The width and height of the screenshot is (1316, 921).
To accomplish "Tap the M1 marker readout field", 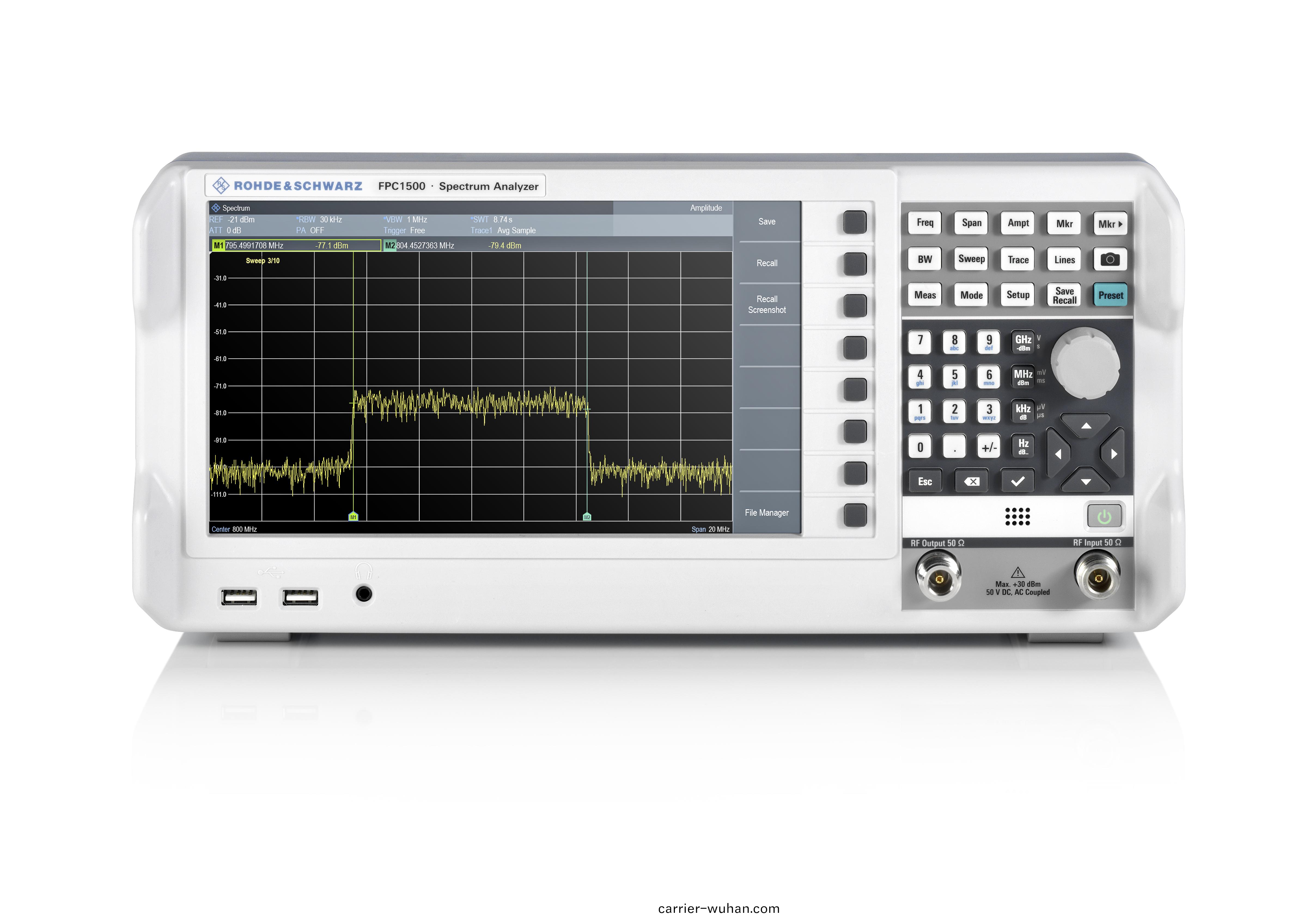I will point(296,245).
